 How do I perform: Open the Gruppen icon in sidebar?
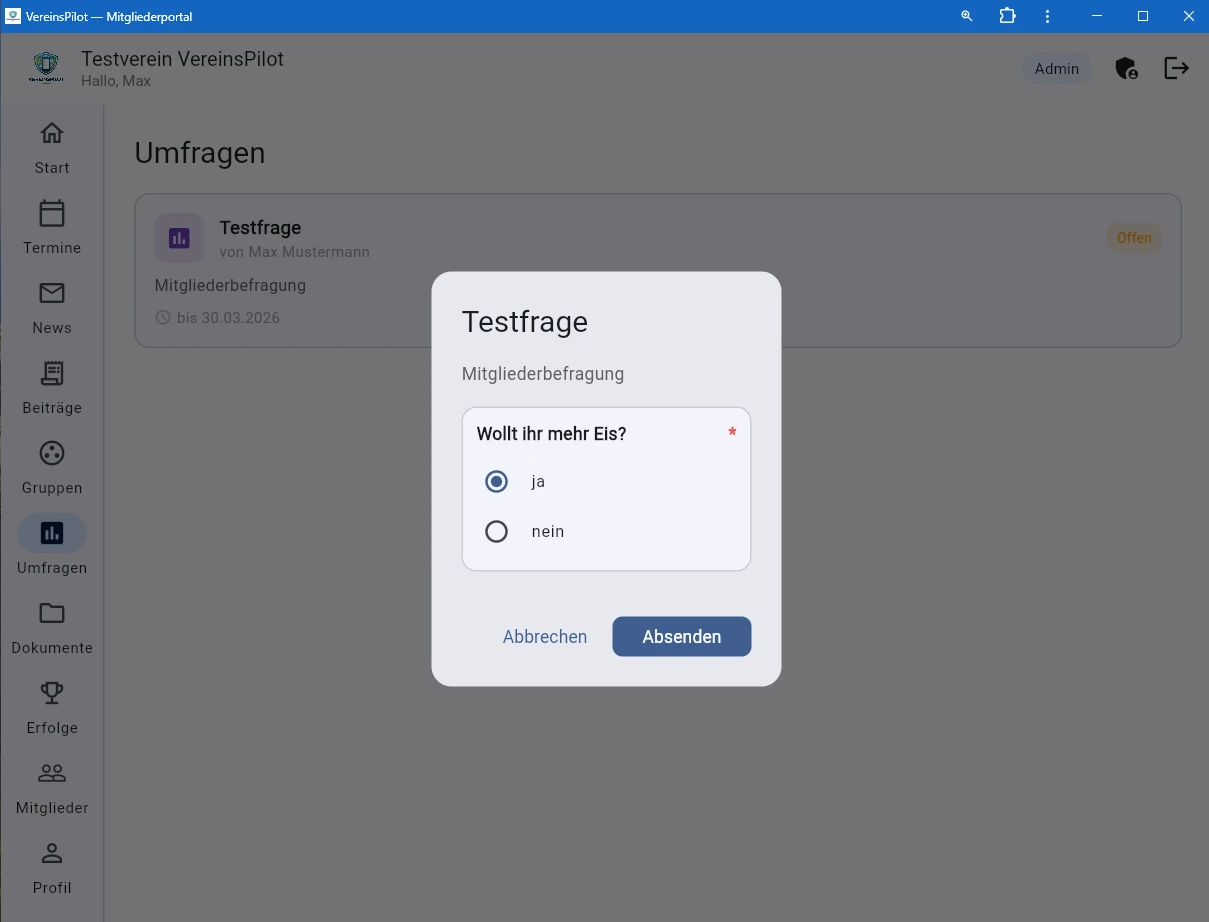(52, 454)
